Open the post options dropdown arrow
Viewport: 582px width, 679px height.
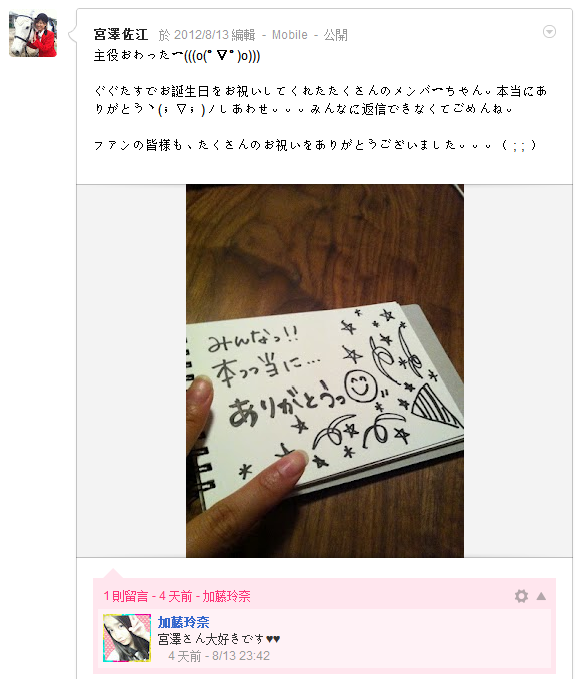tap(549, 32)
